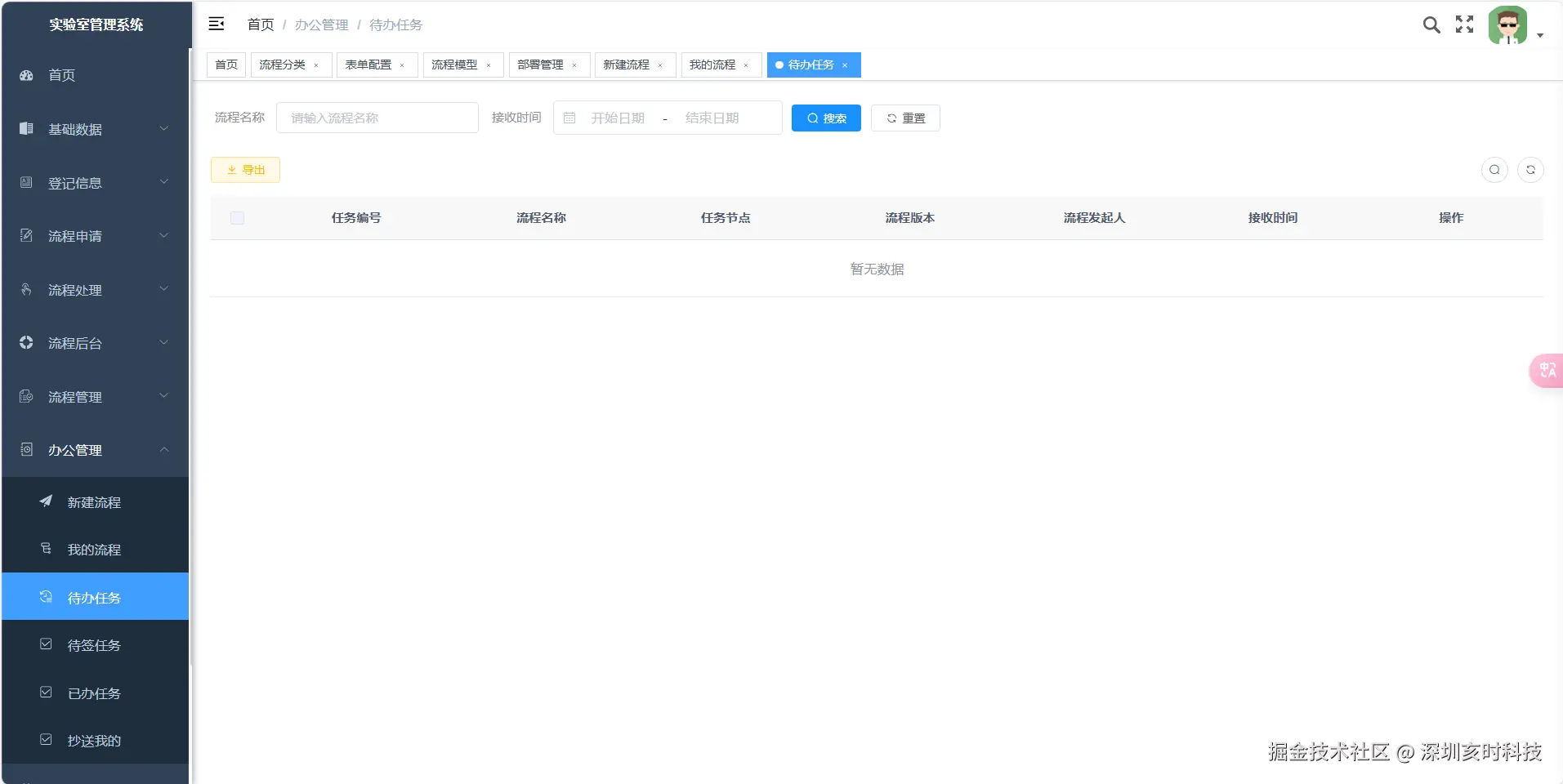Hide the search bar with round magnifier button
1563x784 pixels.
coord(1494,170)
